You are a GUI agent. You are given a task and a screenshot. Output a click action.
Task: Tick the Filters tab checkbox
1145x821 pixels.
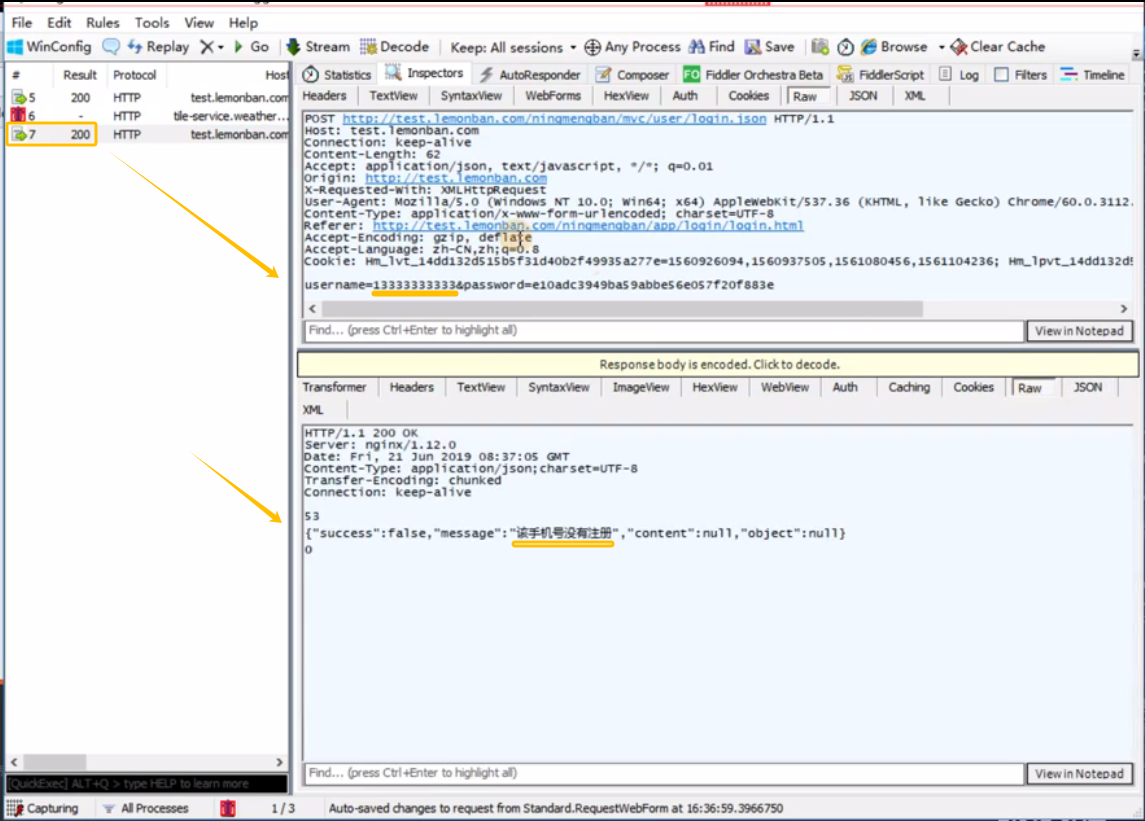pyautogui.click(x=1001, y=75)
